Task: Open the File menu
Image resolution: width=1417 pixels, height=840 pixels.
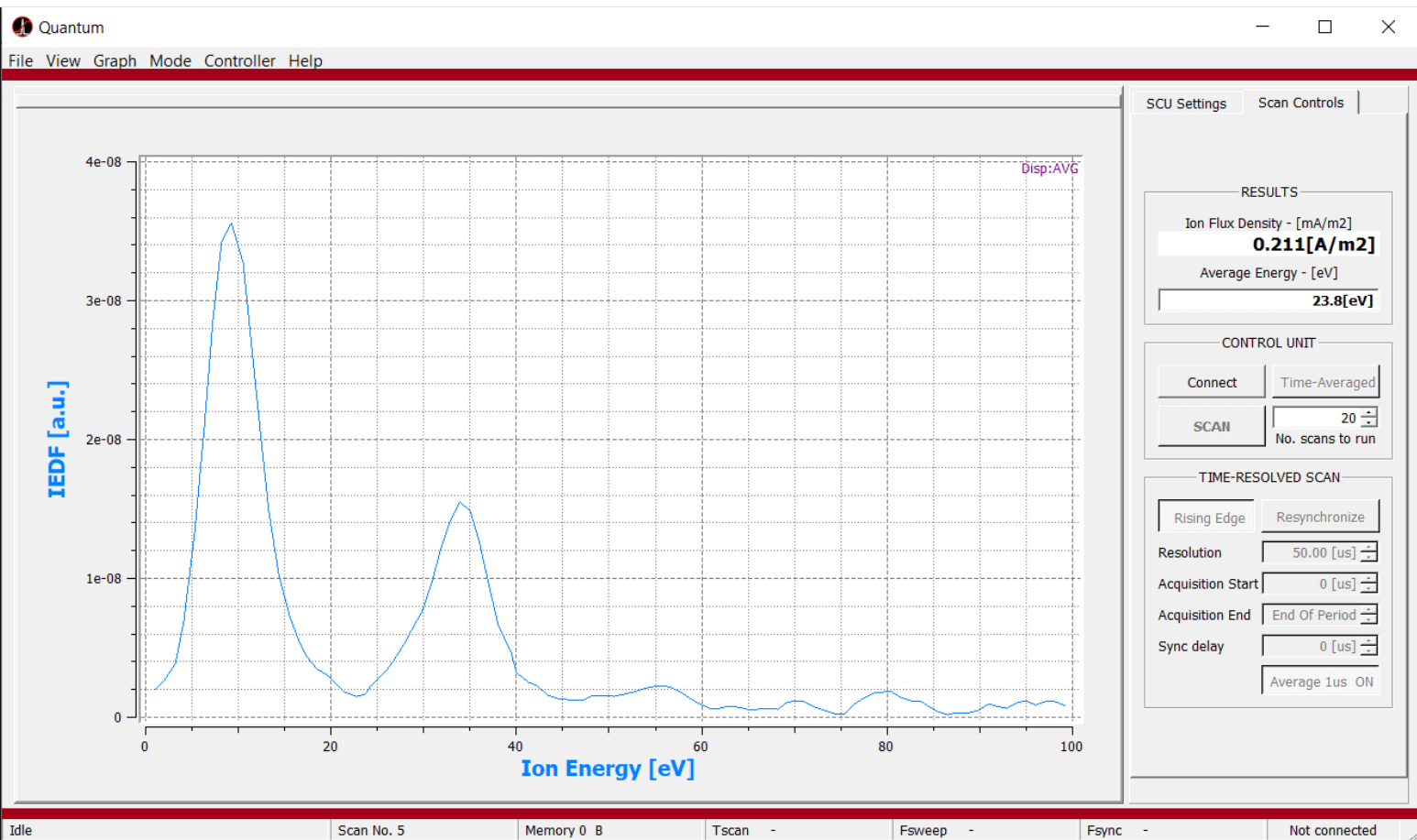Action: coord(20,60)
